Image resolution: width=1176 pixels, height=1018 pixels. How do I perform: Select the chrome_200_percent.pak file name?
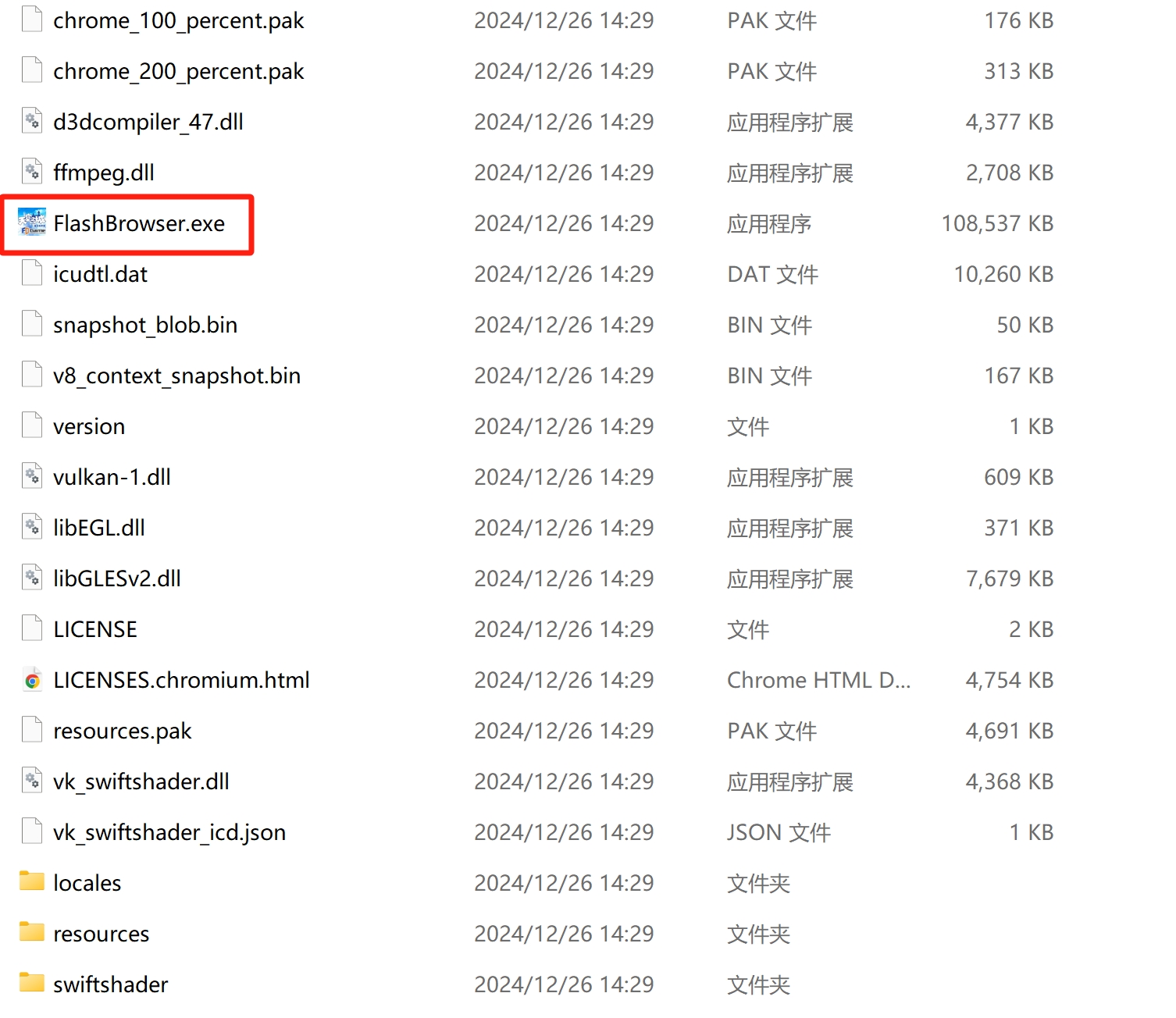coord(178,72)
